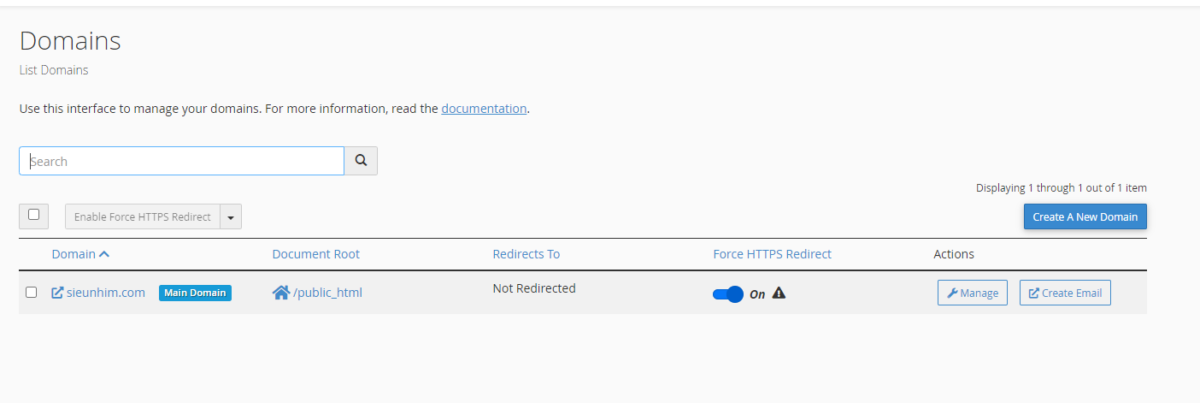The width and height of the screenshot is (1200, 403).
Task: Sort by Force HTTPS Redirect header
Action: pyautogui.click(x=772, y=254)
